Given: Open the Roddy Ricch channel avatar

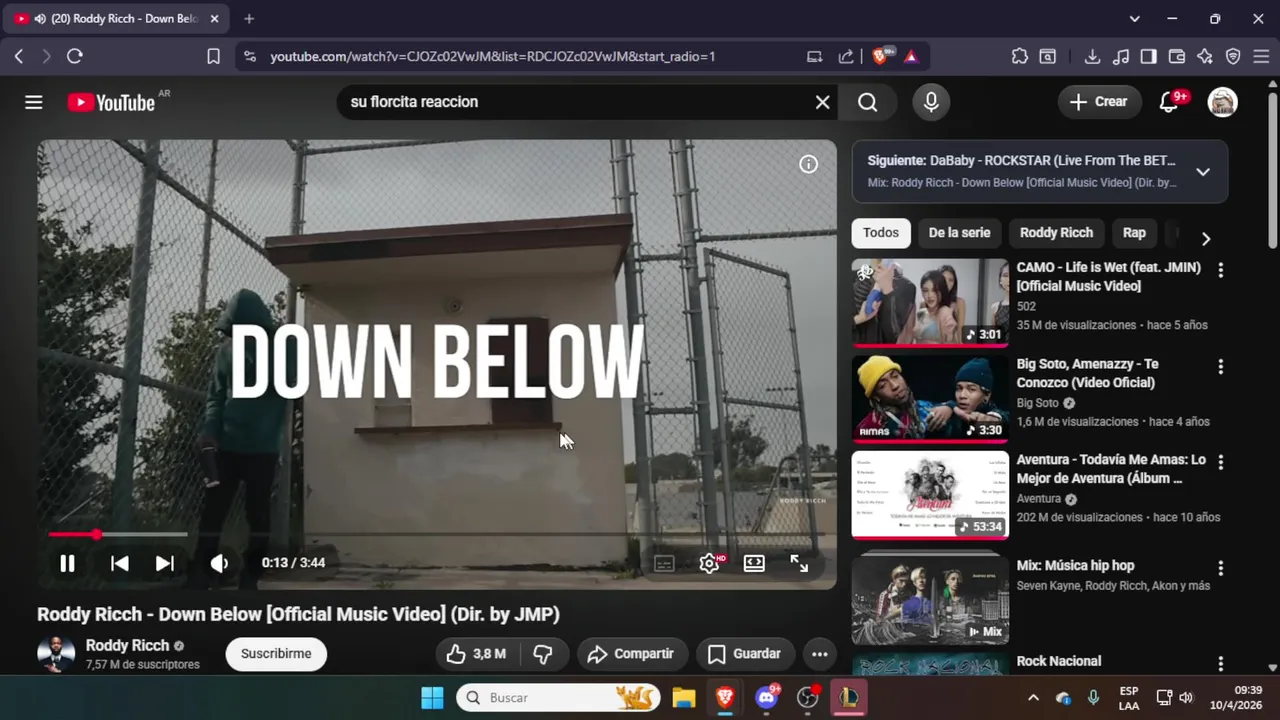Looking at the screenshot, I should click(56, 654).
